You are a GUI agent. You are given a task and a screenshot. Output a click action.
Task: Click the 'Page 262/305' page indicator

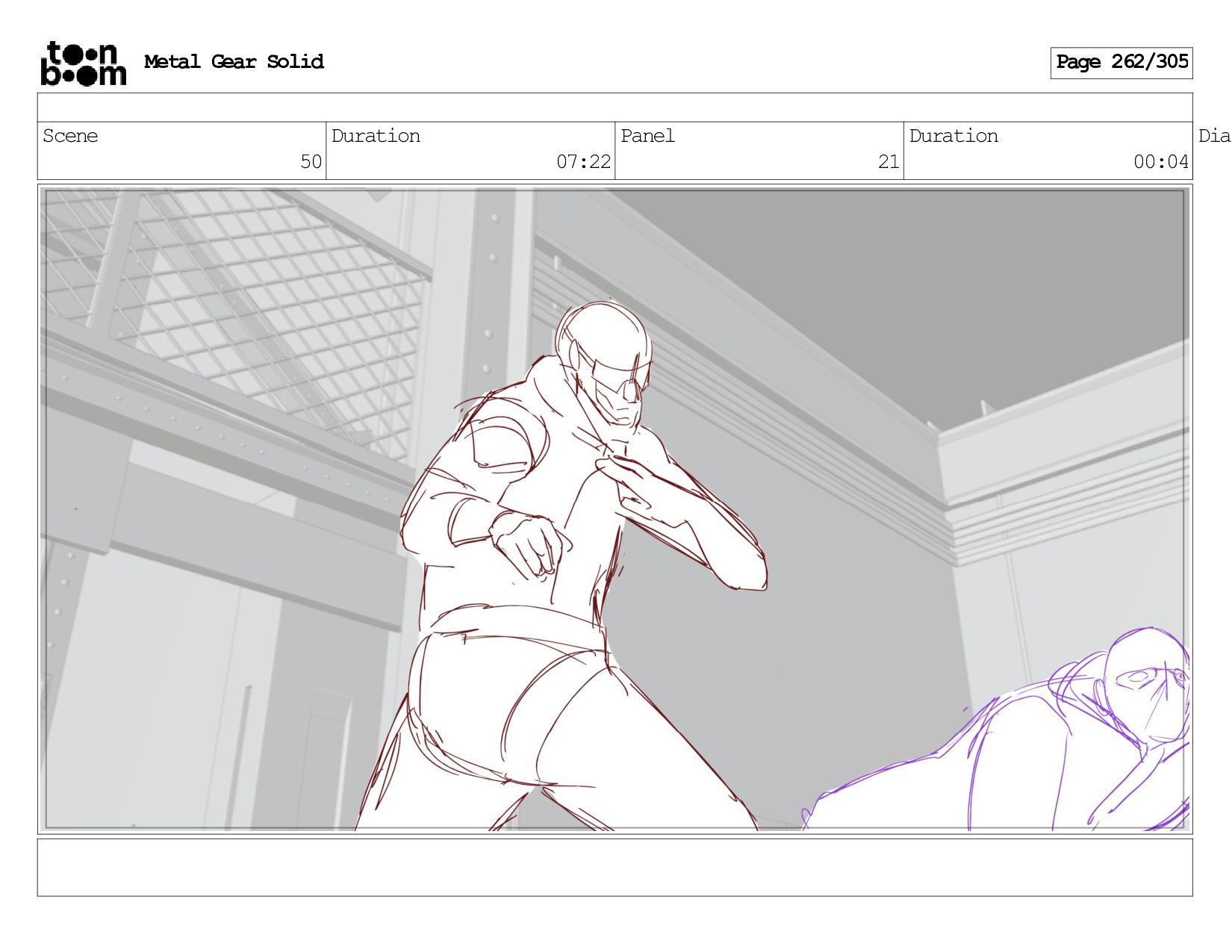(1121, 62)
